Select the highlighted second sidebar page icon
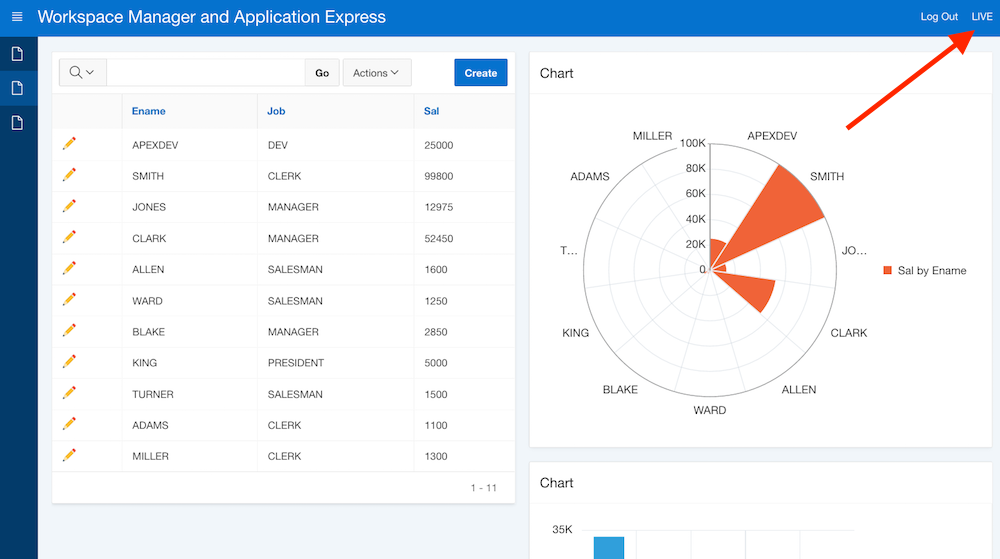The width and height of the screenshot is (1000, 559). (x=17, y=88)
